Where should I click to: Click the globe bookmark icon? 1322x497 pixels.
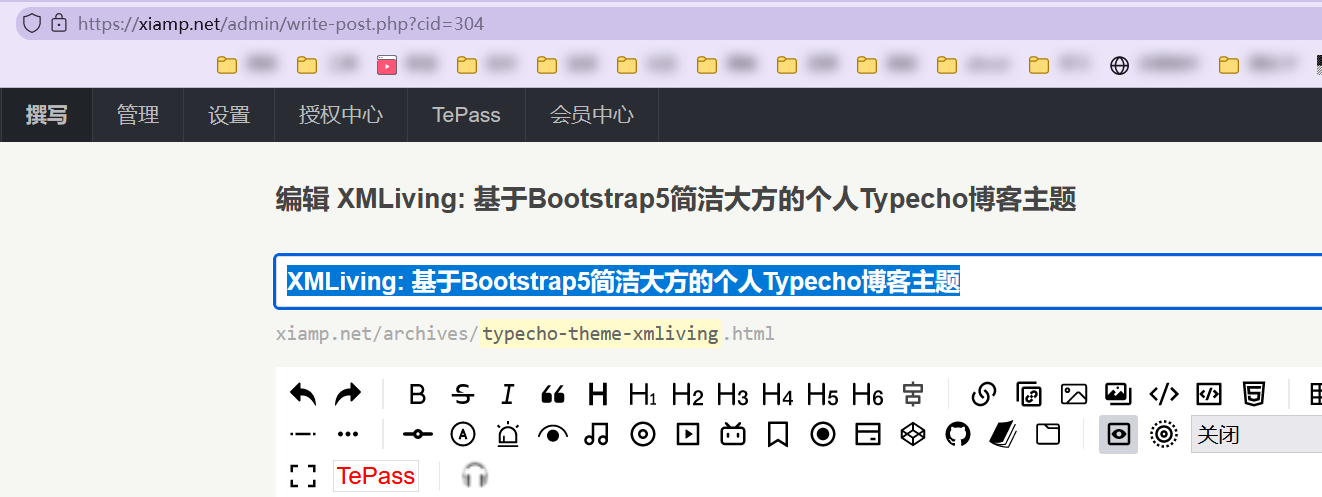1120,65
